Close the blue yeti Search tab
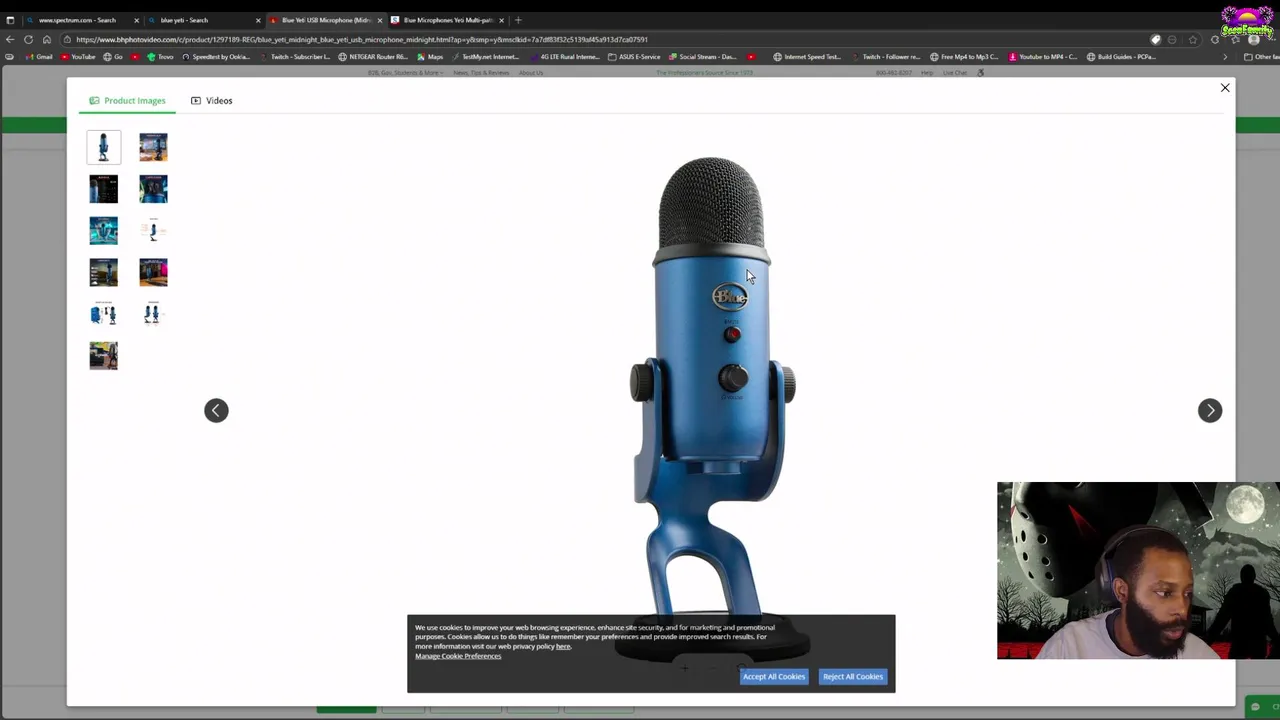 (258, 20)
